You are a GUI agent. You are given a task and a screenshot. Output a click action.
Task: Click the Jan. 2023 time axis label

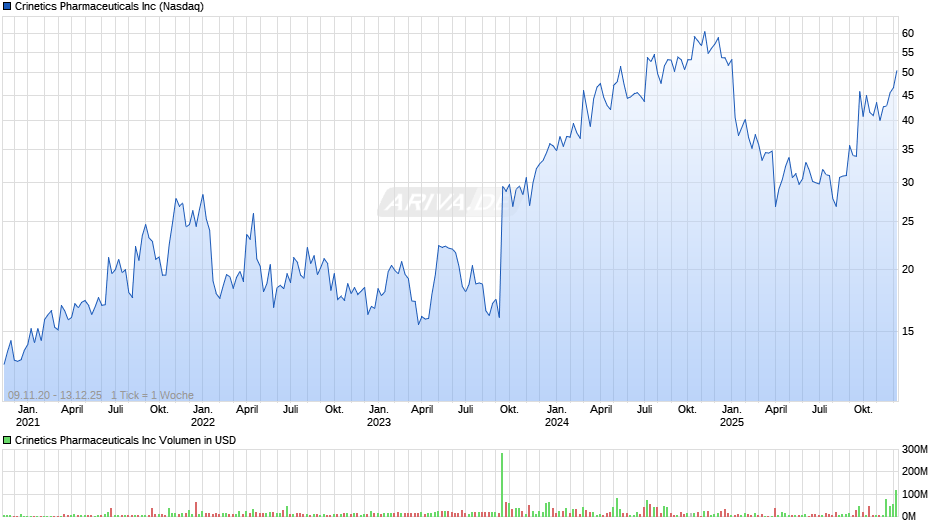378,416
